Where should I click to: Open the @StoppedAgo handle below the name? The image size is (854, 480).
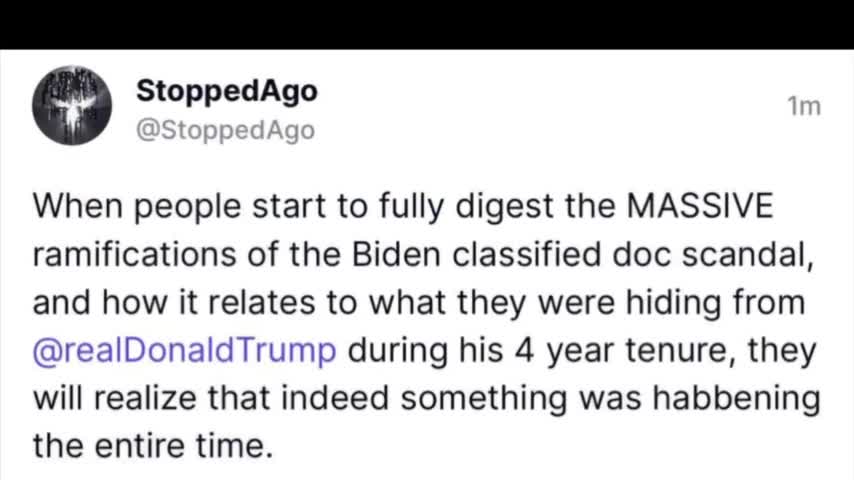coord(225,131)
